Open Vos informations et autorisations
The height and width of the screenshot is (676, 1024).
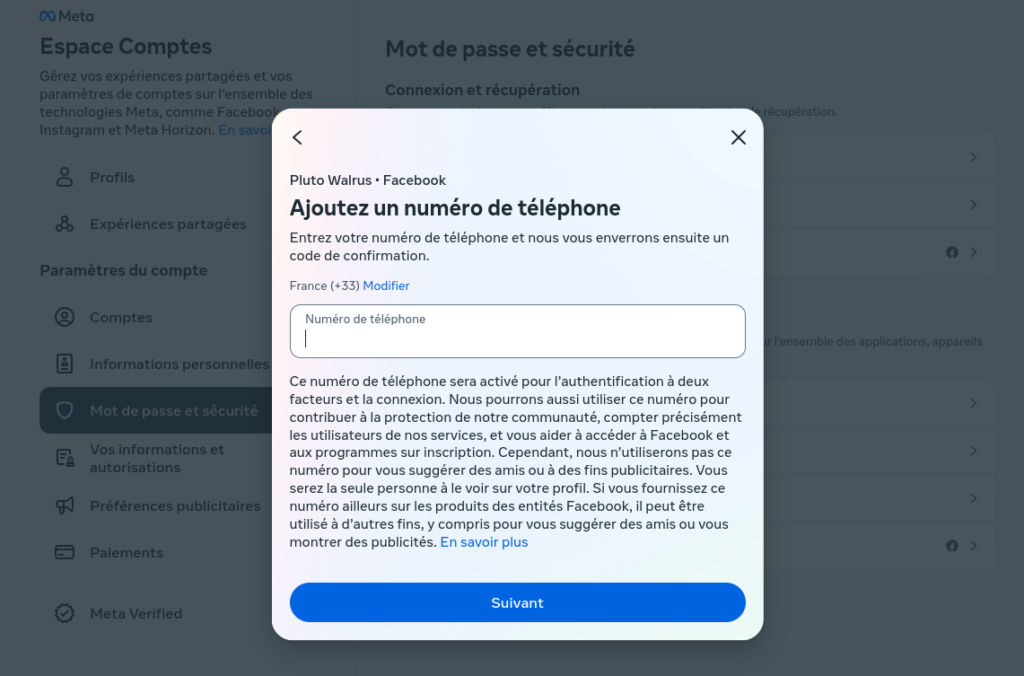pyautogui.click(x=156, y=459)
